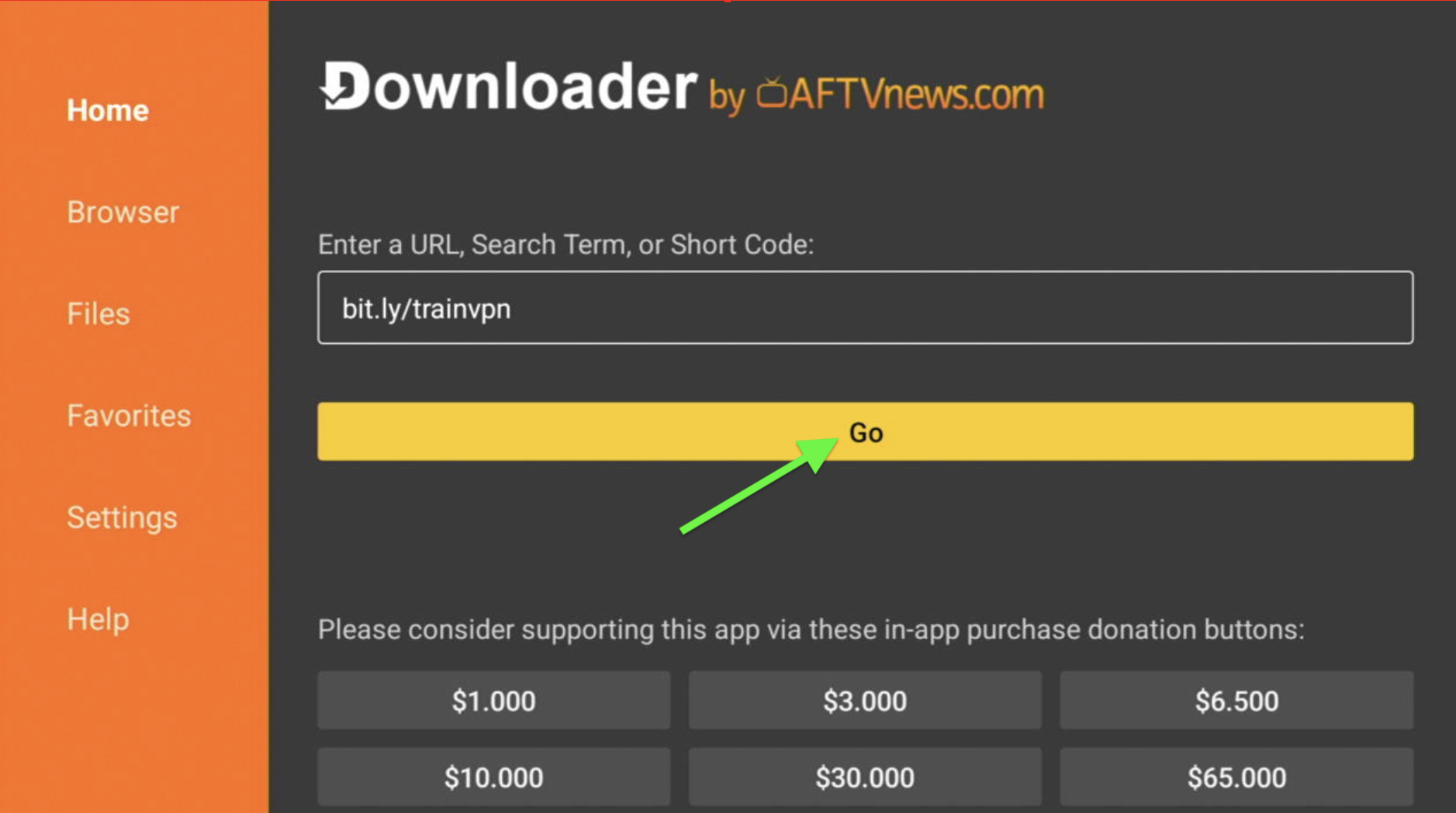The height and width of the screenshot is (813, 1456).
Task: Select the $6.500 donation button
Action: click(1236, 701)
